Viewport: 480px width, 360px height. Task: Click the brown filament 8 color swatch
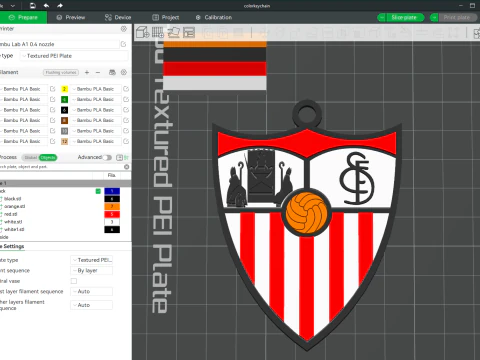pyautogui.click(x=64, y=120)
